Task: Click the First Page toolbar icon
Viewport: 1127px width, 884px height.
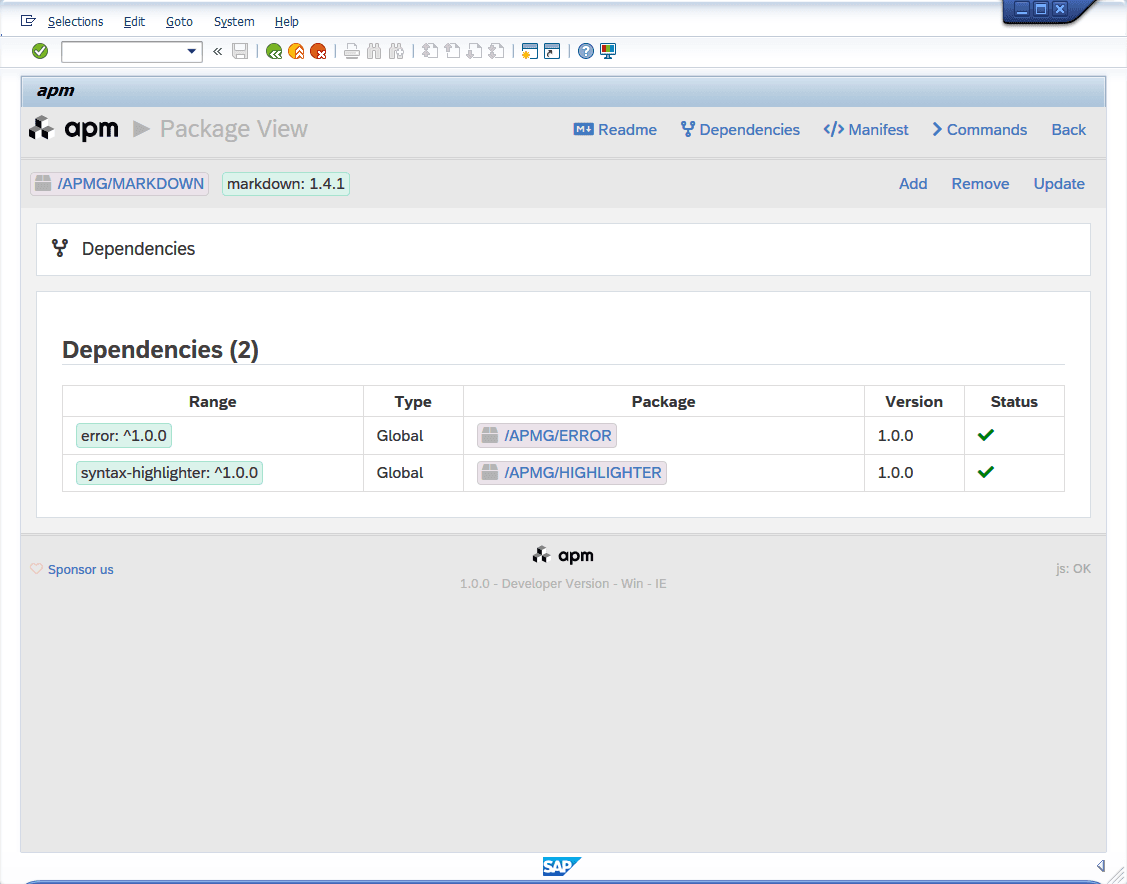Action: pos(430,51)
